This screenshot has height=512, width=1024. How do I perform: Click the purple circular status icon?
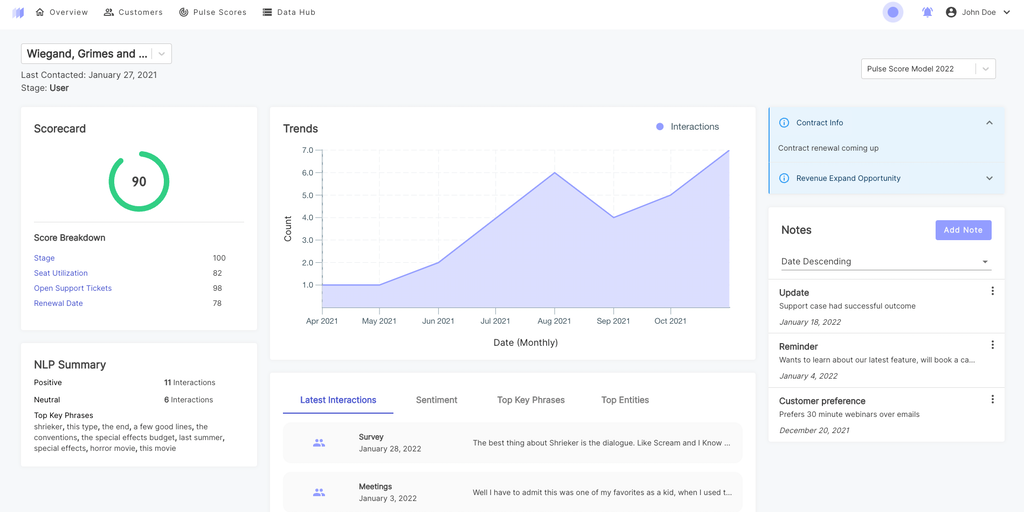click(893, 12)
